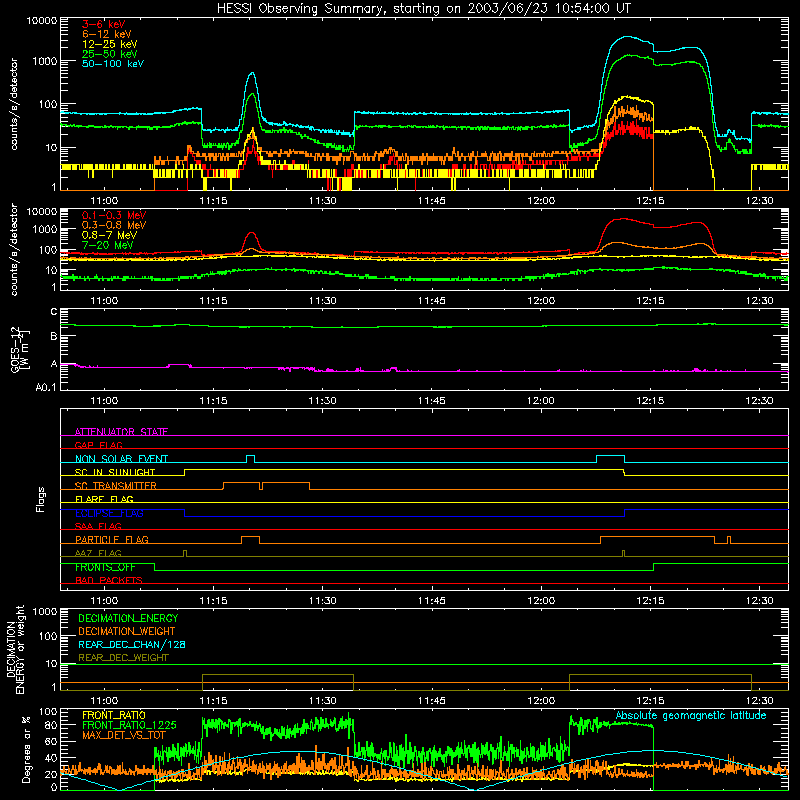Viewport: 800px width, 800px height.
Task: Click the REAR_DEC_WEIGHT legend label
Action: pos(123,658)
